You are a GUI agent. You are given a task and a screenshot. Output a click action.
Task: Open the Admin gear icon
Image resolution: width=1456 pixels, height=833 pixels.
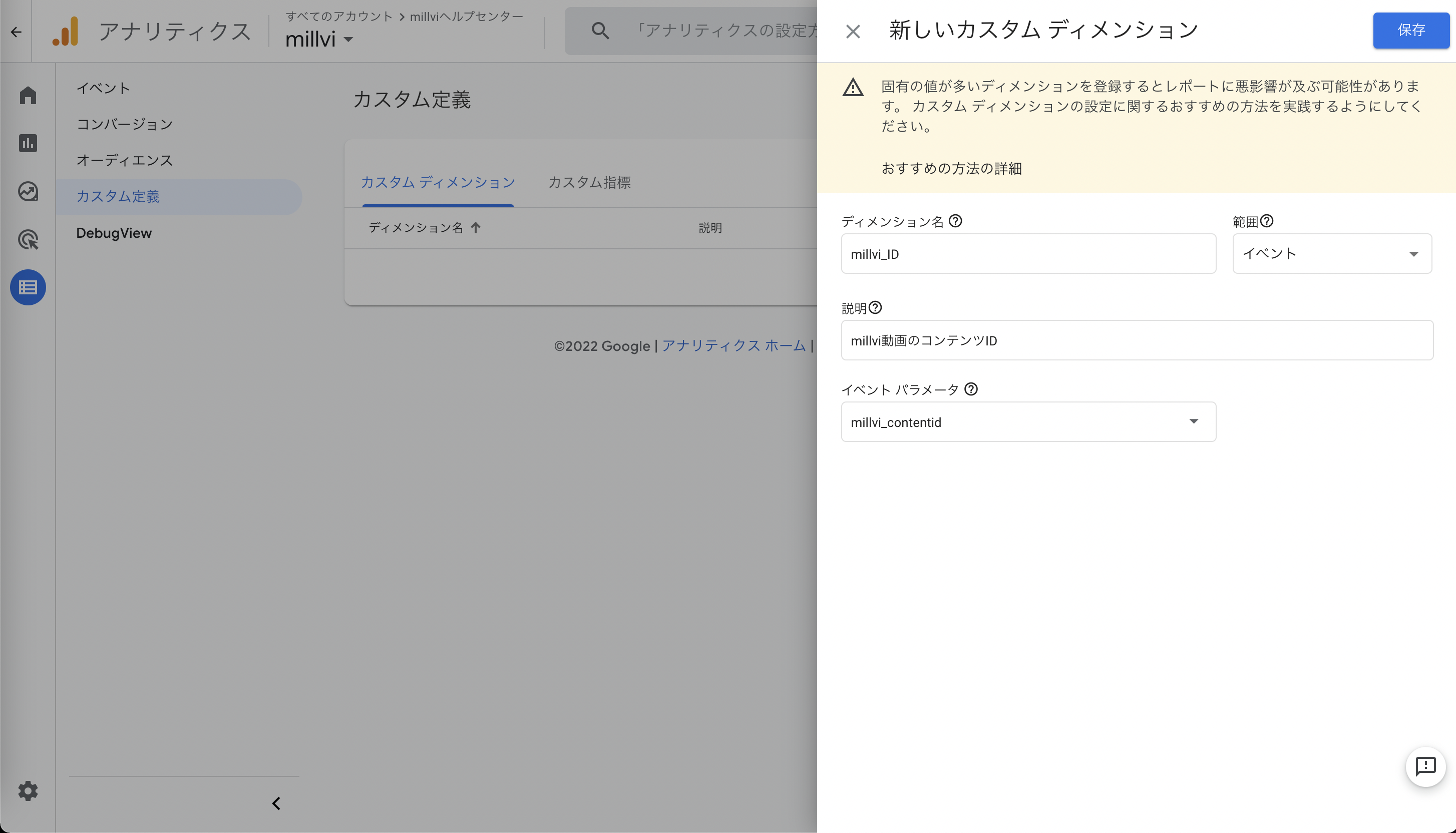click(x=28, y=791)
